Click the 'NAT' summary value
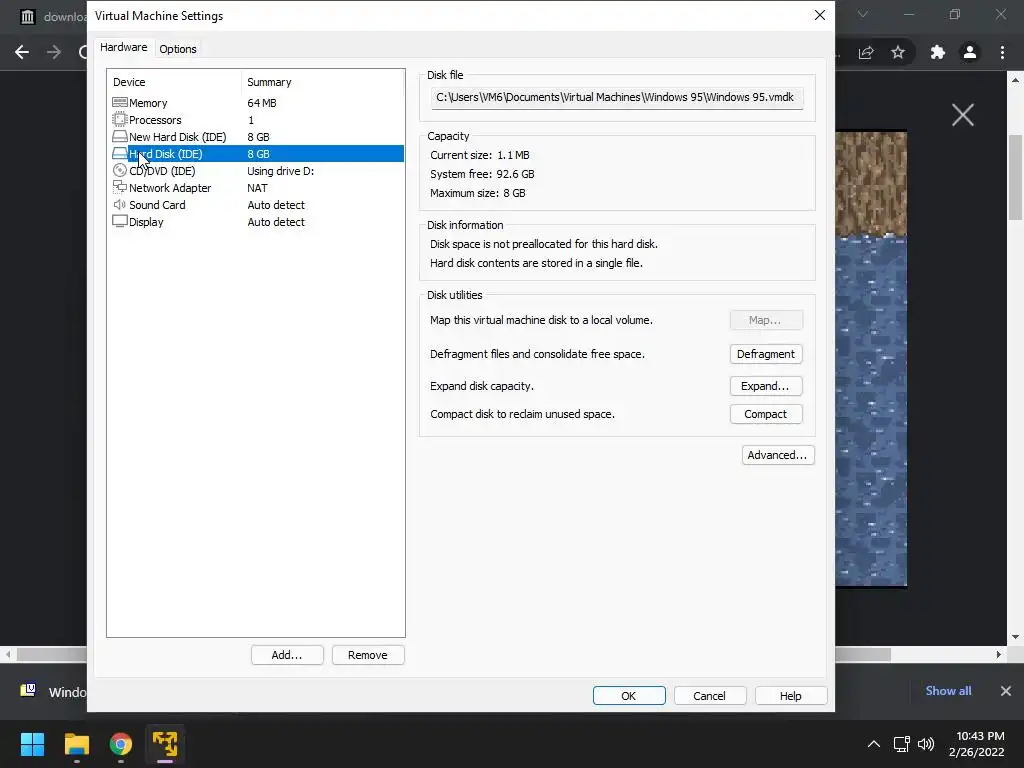Screen dimensions: 1024x768 coord(257,188)
